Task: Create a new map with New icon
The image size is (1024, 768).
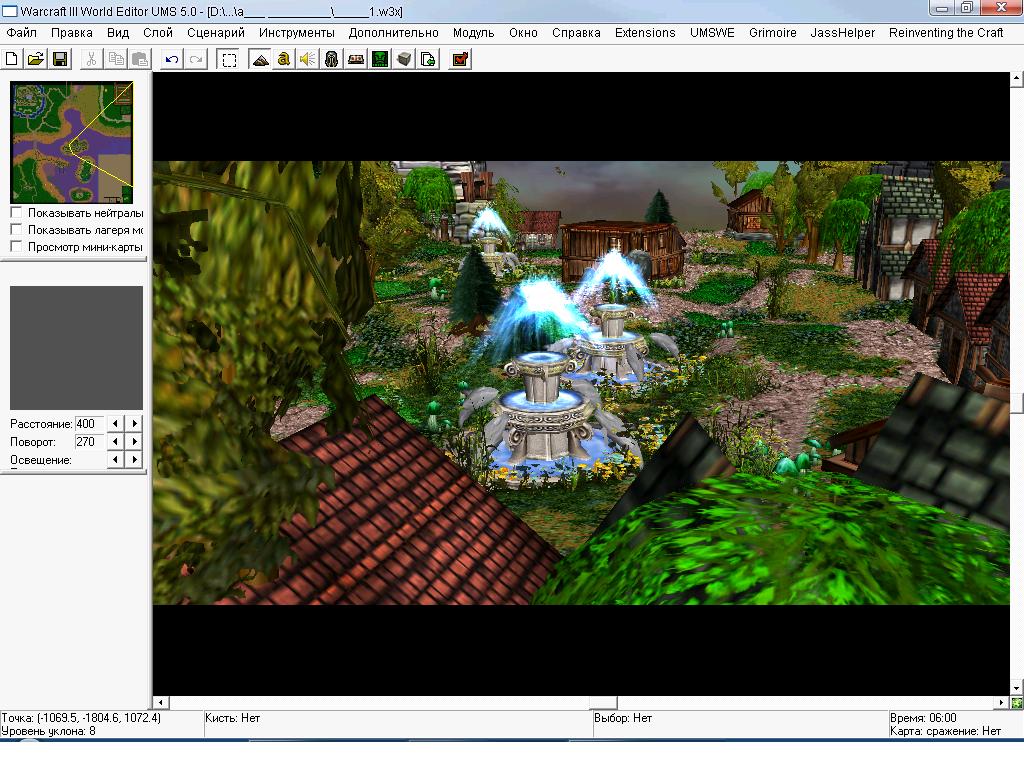Action: (x=12, y=59)
